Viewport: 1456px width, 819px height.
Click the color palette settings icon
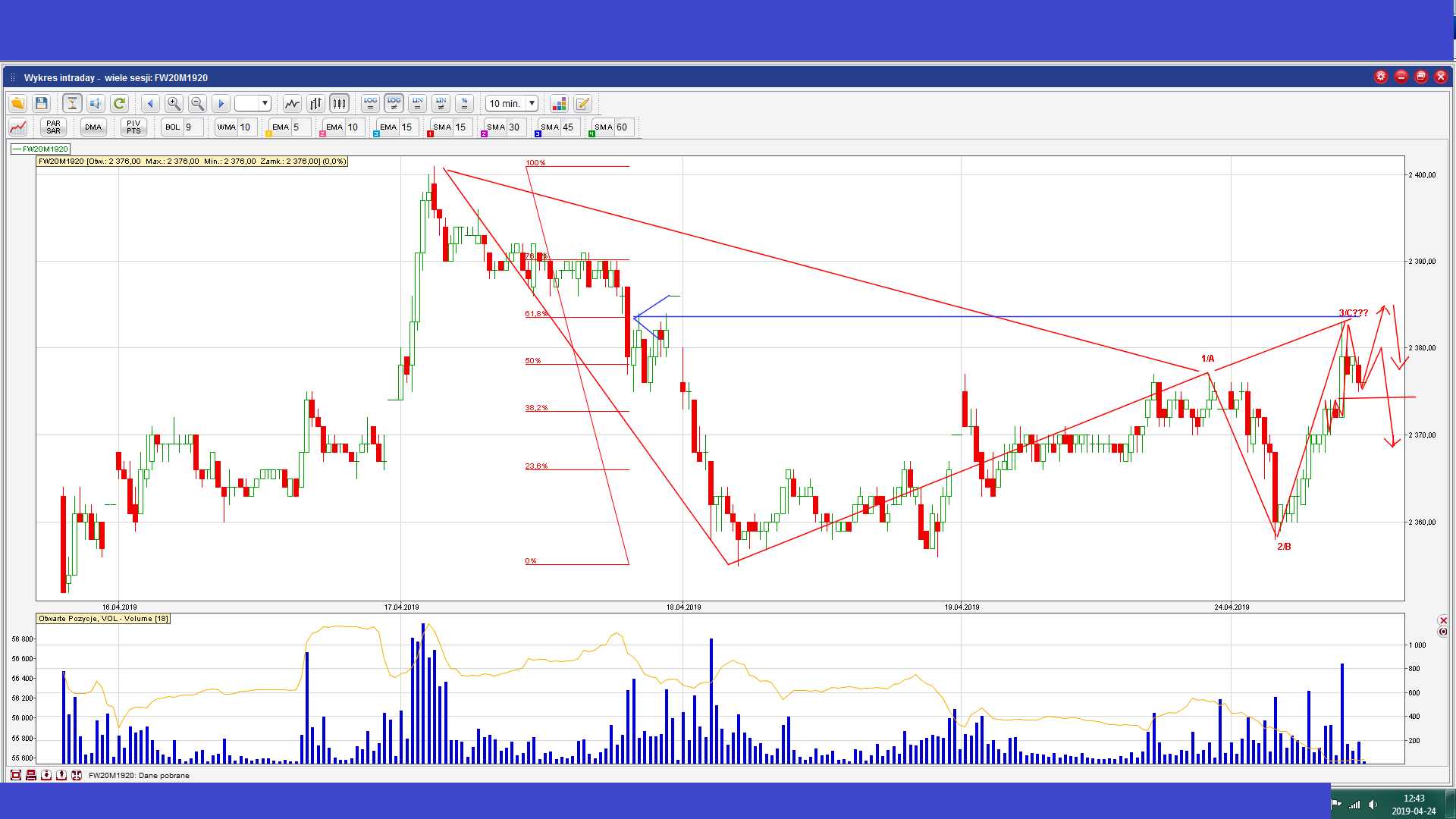559,104
